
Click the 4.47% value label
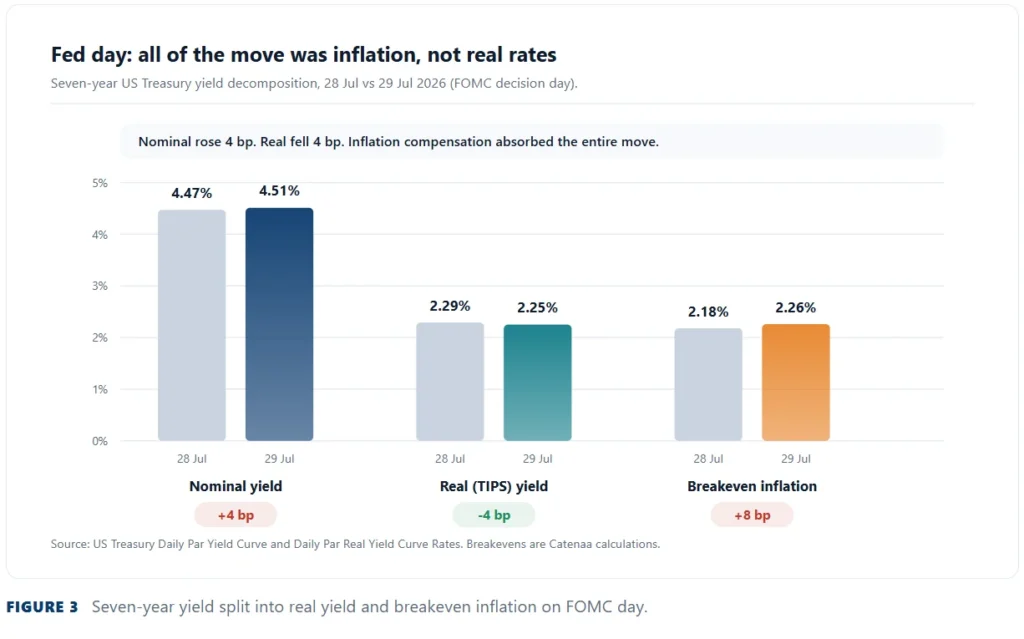point(191,193)
